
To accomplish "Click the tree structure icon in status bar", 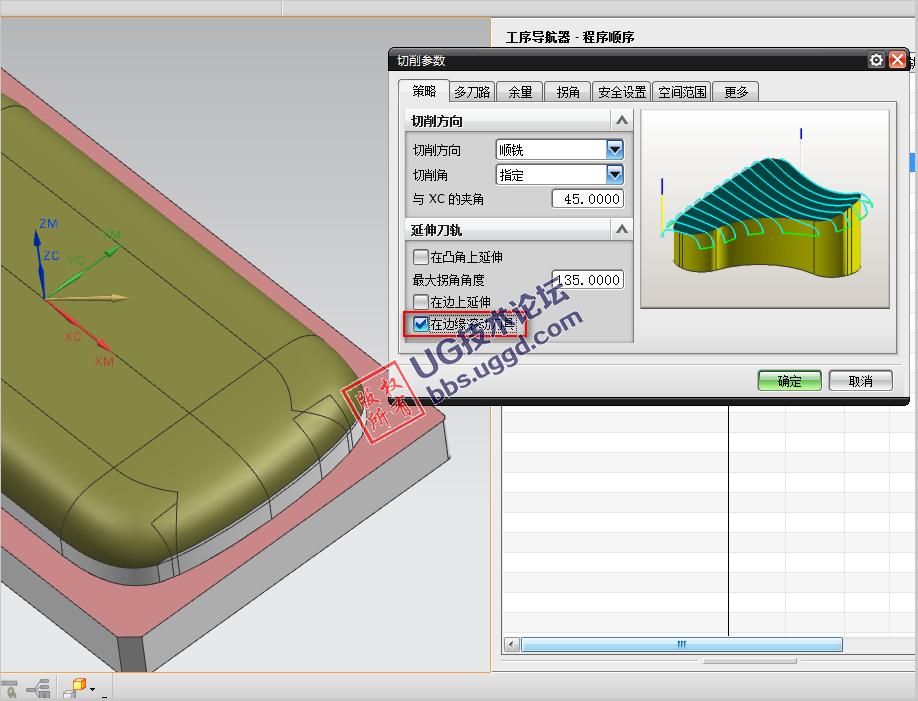I will point(41,688).
